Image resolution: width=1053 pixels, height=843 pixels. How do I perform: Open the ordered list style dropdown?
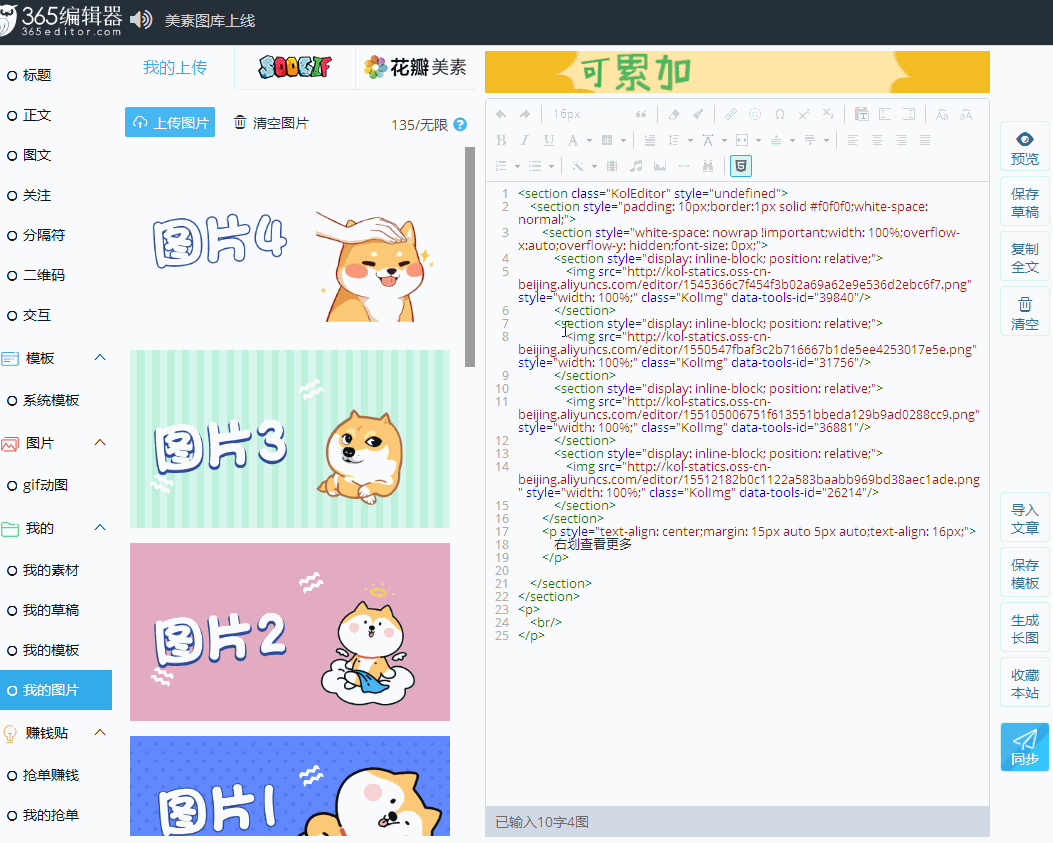tap(518, 165)
